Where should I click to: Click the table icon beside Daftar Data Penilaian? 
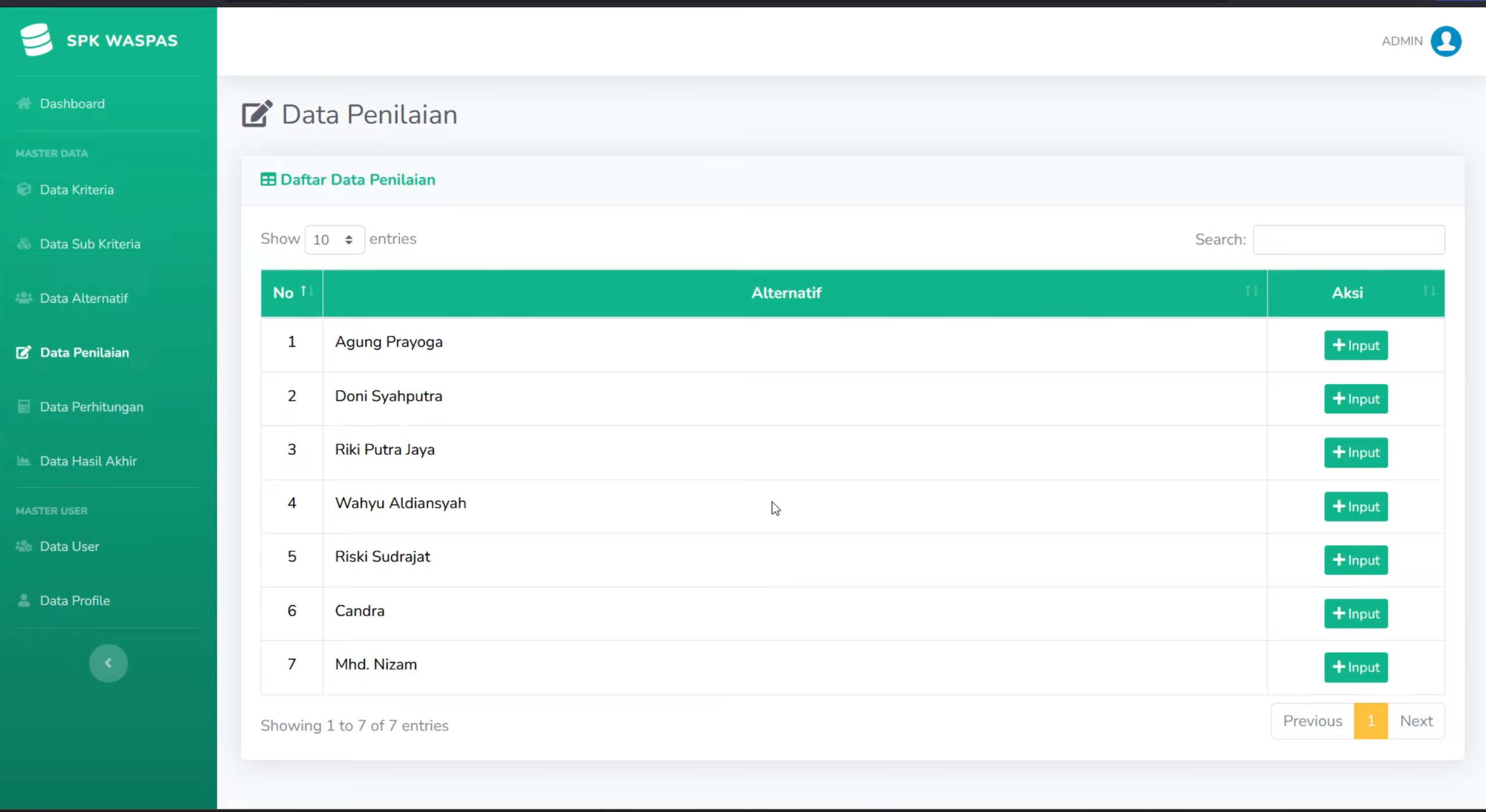268,179
